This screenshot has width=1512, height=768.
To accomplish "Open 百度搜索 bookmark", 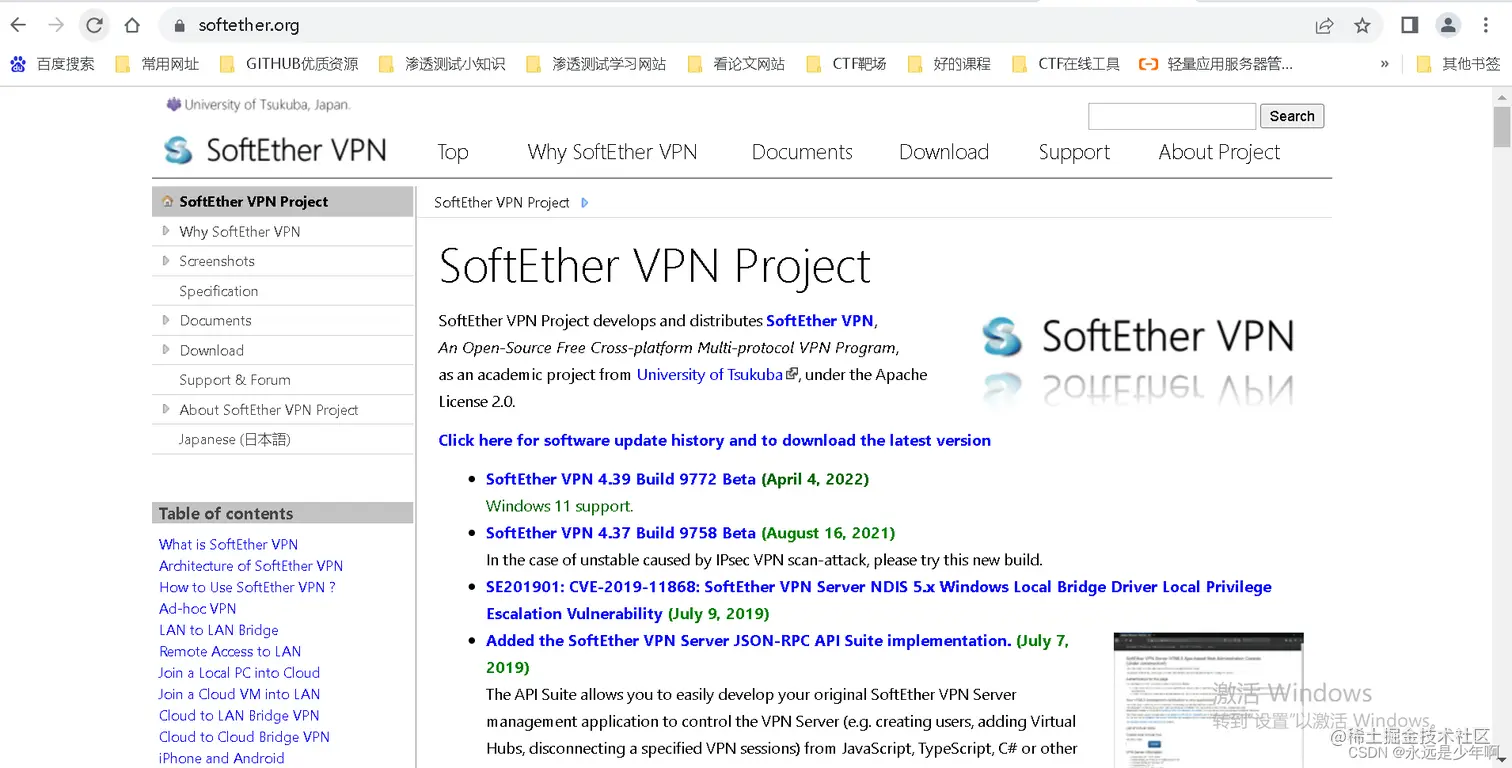I will (x=53, y=64).
